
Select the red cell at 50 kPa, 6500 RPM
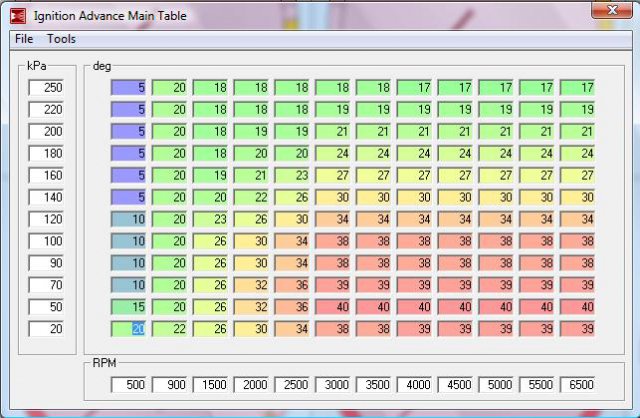pyautogui.click(x=578, y=307)
